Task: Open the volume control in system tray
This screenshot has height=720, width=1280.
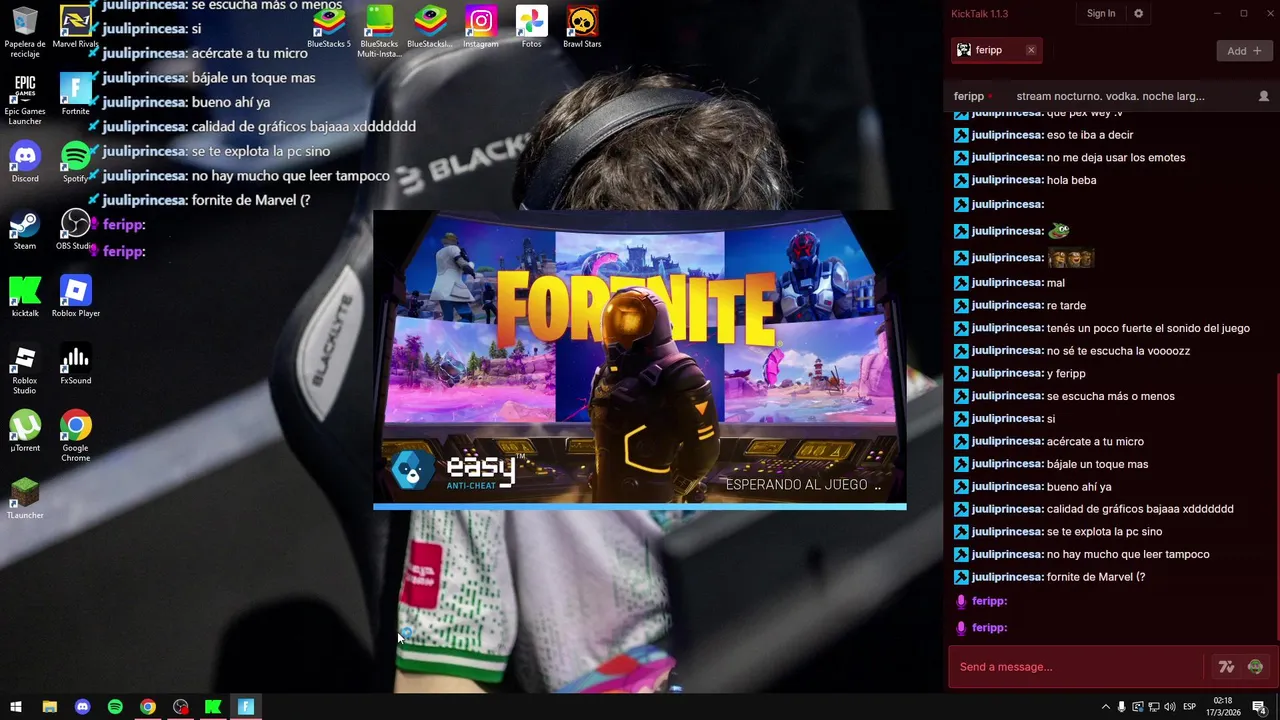Action: (x=1170, y=707)
